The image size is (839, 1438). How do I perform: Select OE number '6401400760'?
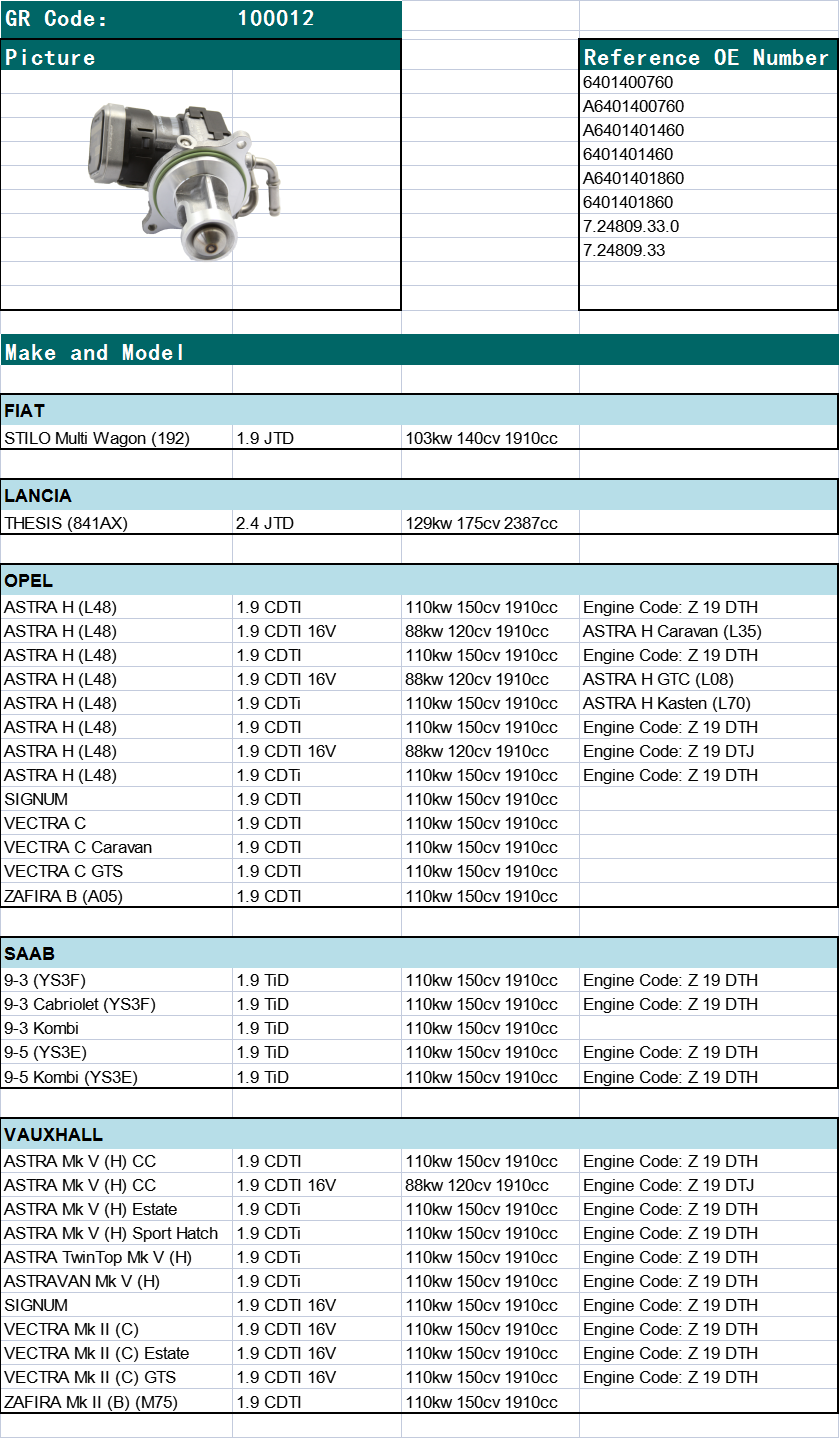[x=628, y=82]
